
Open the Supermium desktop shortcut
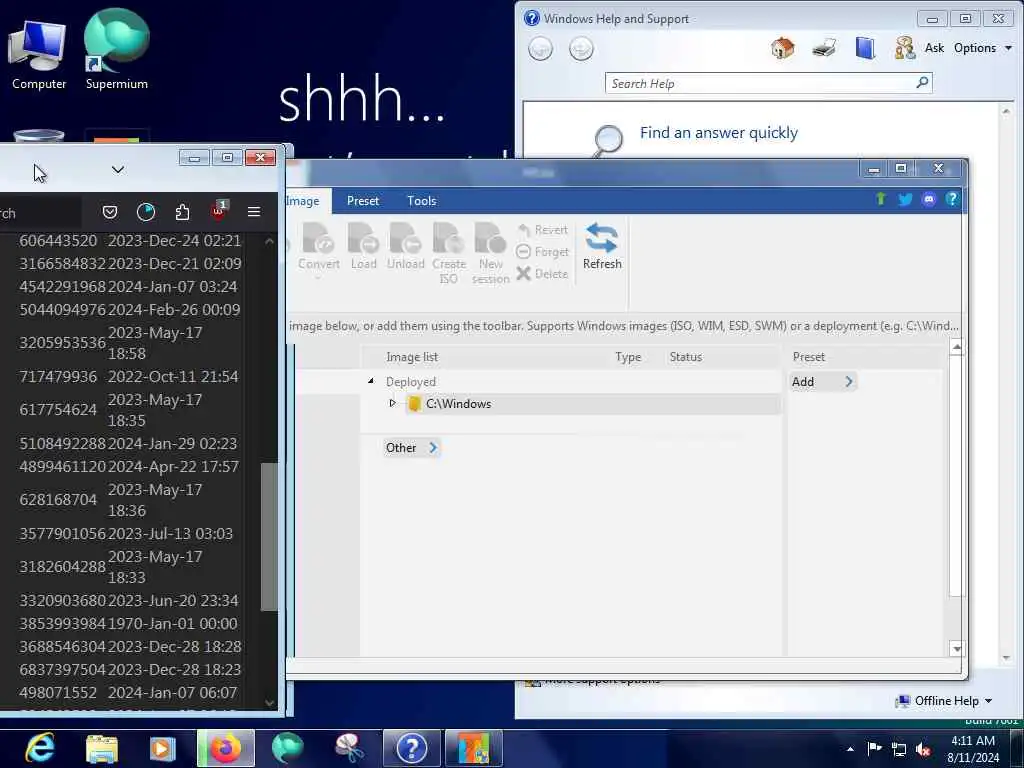(117, 50)
